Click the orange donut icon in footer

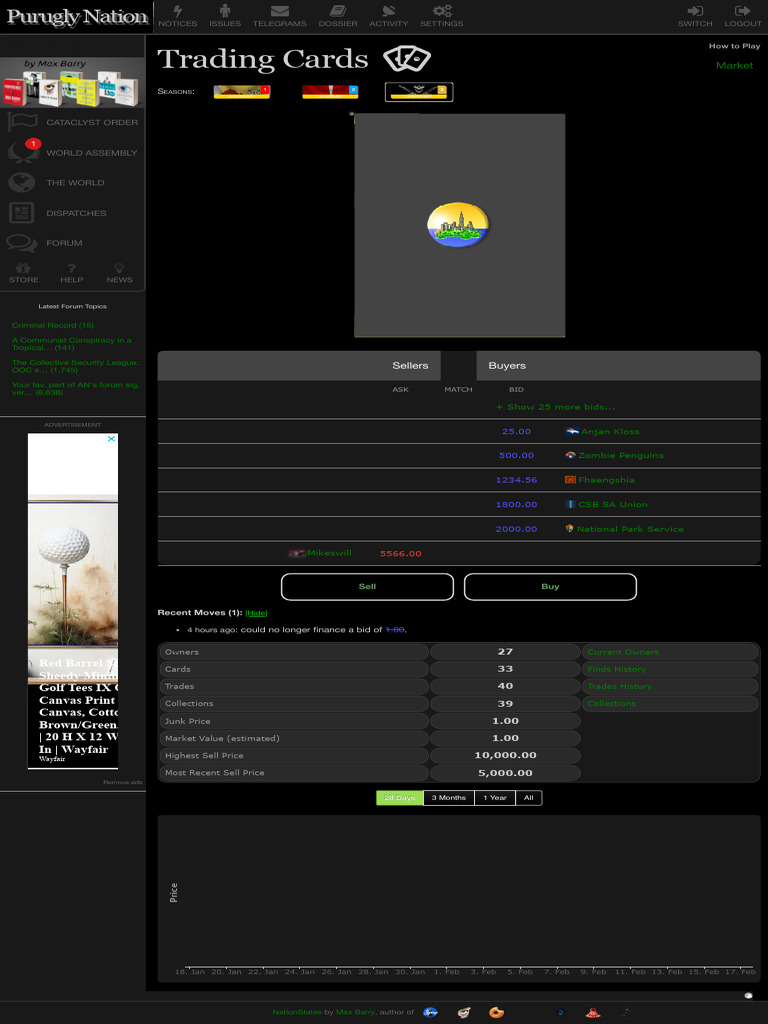click(x=496, y=1012)
